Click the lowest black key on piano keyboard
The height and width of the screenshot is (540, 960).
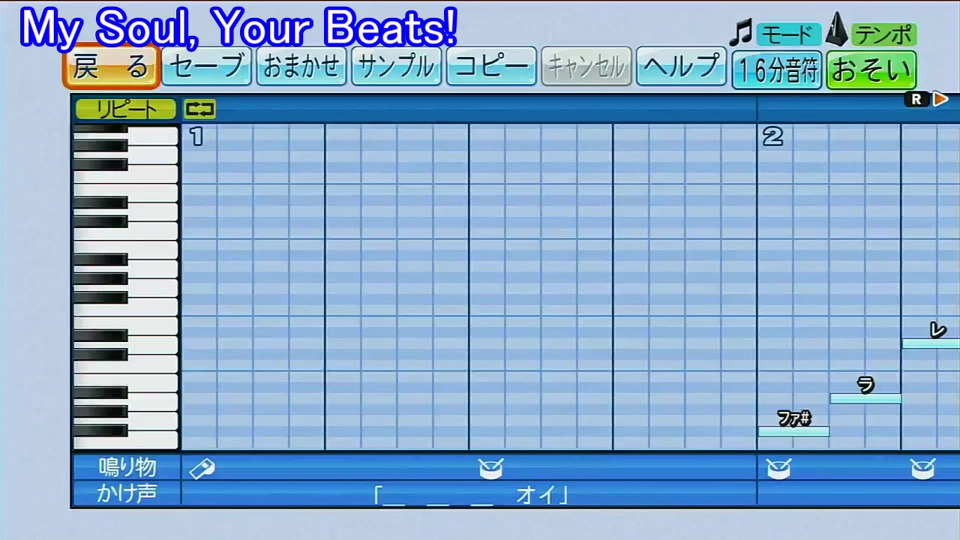[101, 430]
